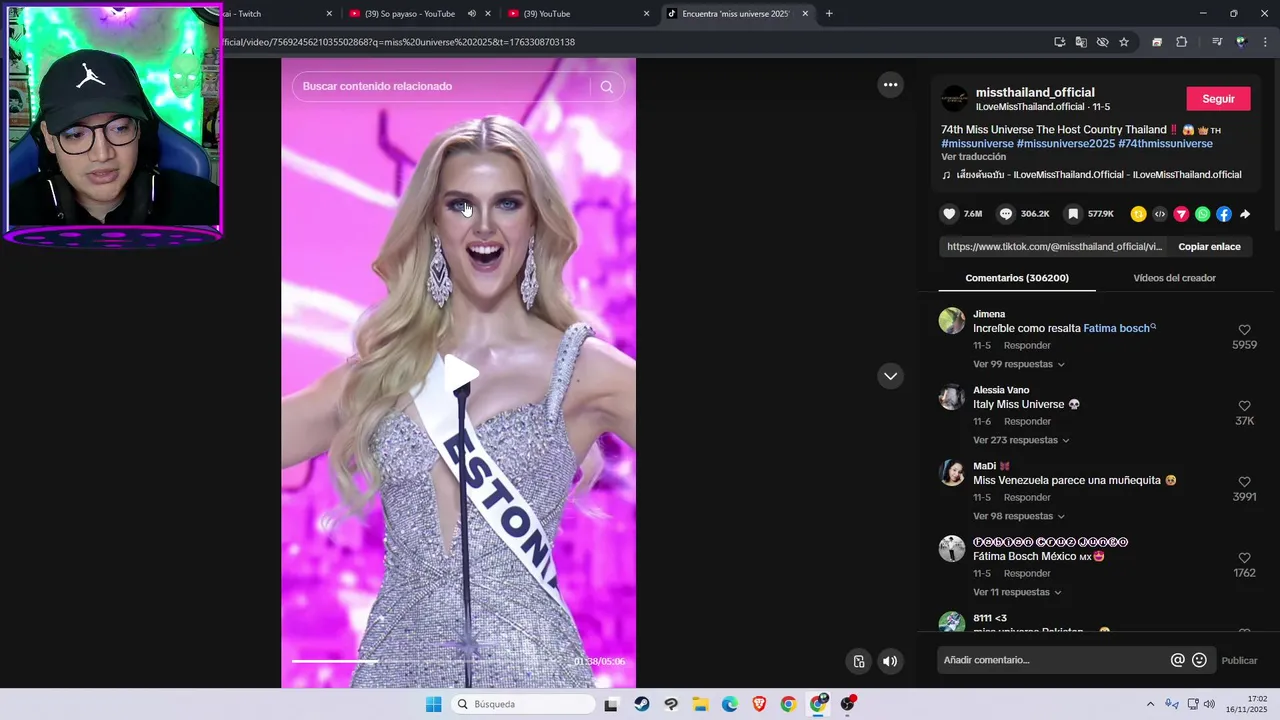Expand Ver 98 respuestas under MaDi
The image size is (1280, 720).
[x=1019, y=516]
